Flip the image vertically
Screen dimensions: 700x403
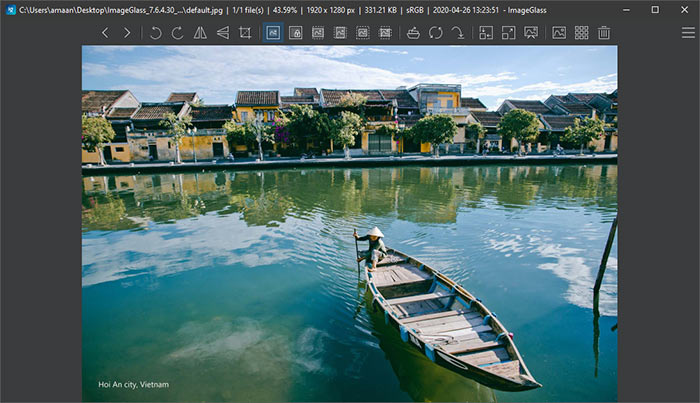[x=223, y=33]
